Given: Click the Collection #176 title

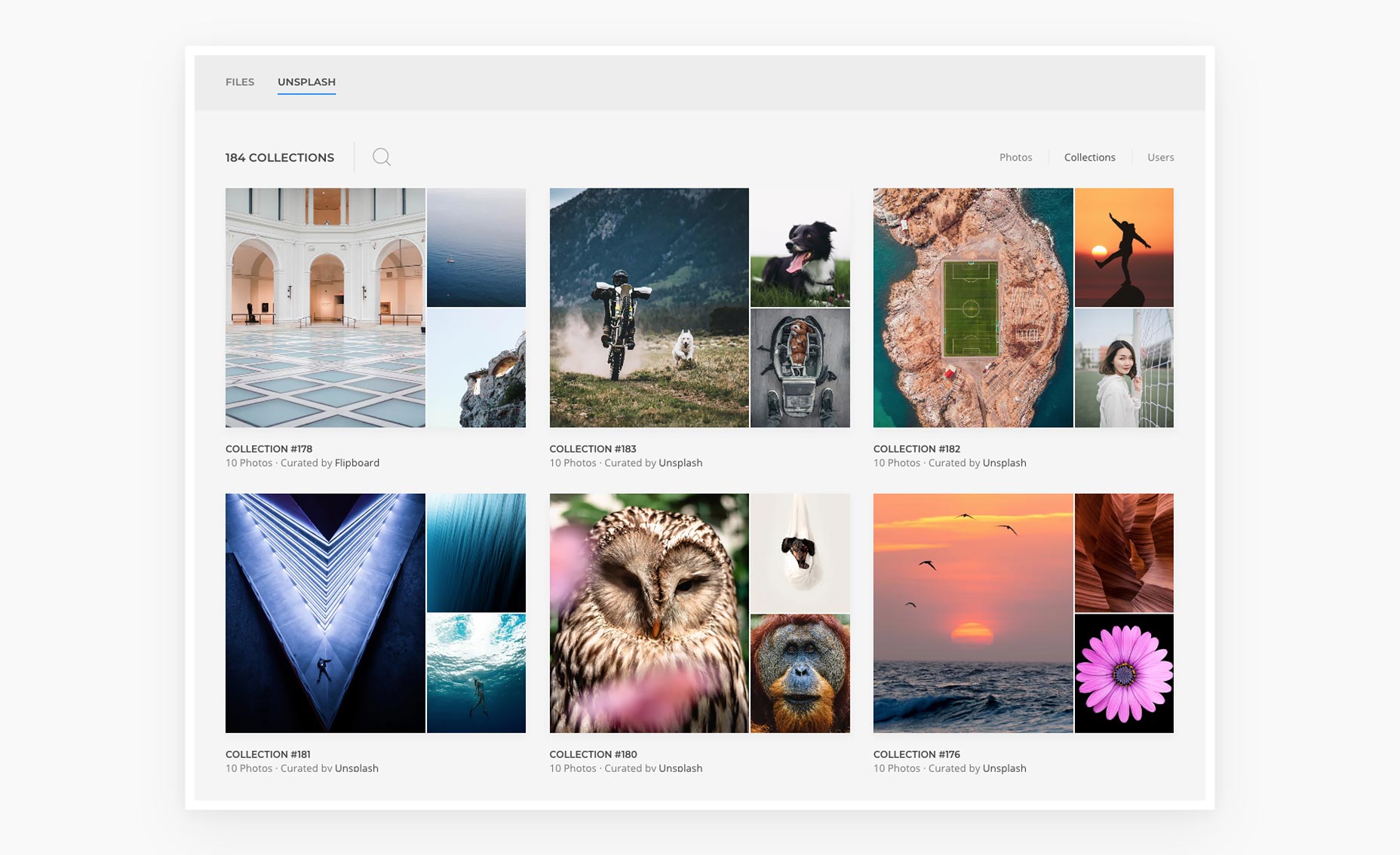Looking at the screenshot, I should [x=916, y=754].
